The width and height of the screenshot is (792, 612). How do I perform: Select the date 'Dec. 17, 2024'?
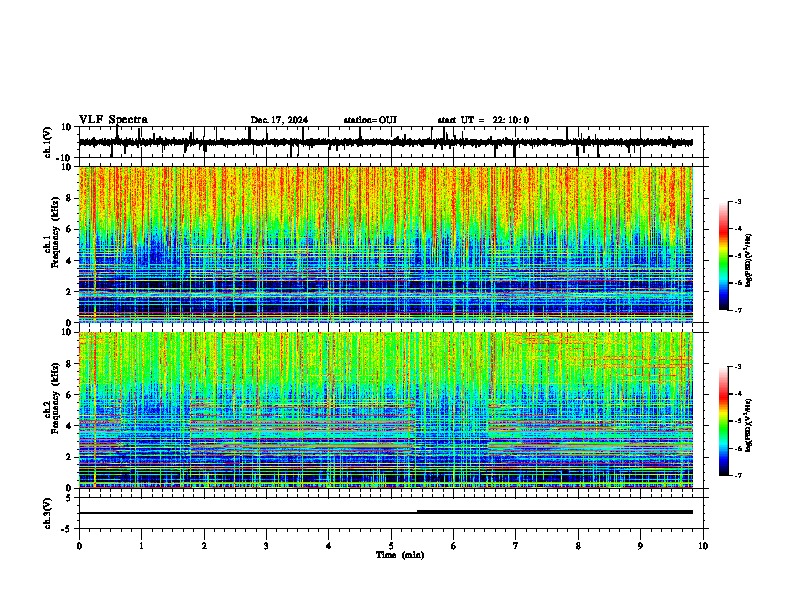click(x=279, y=120)
